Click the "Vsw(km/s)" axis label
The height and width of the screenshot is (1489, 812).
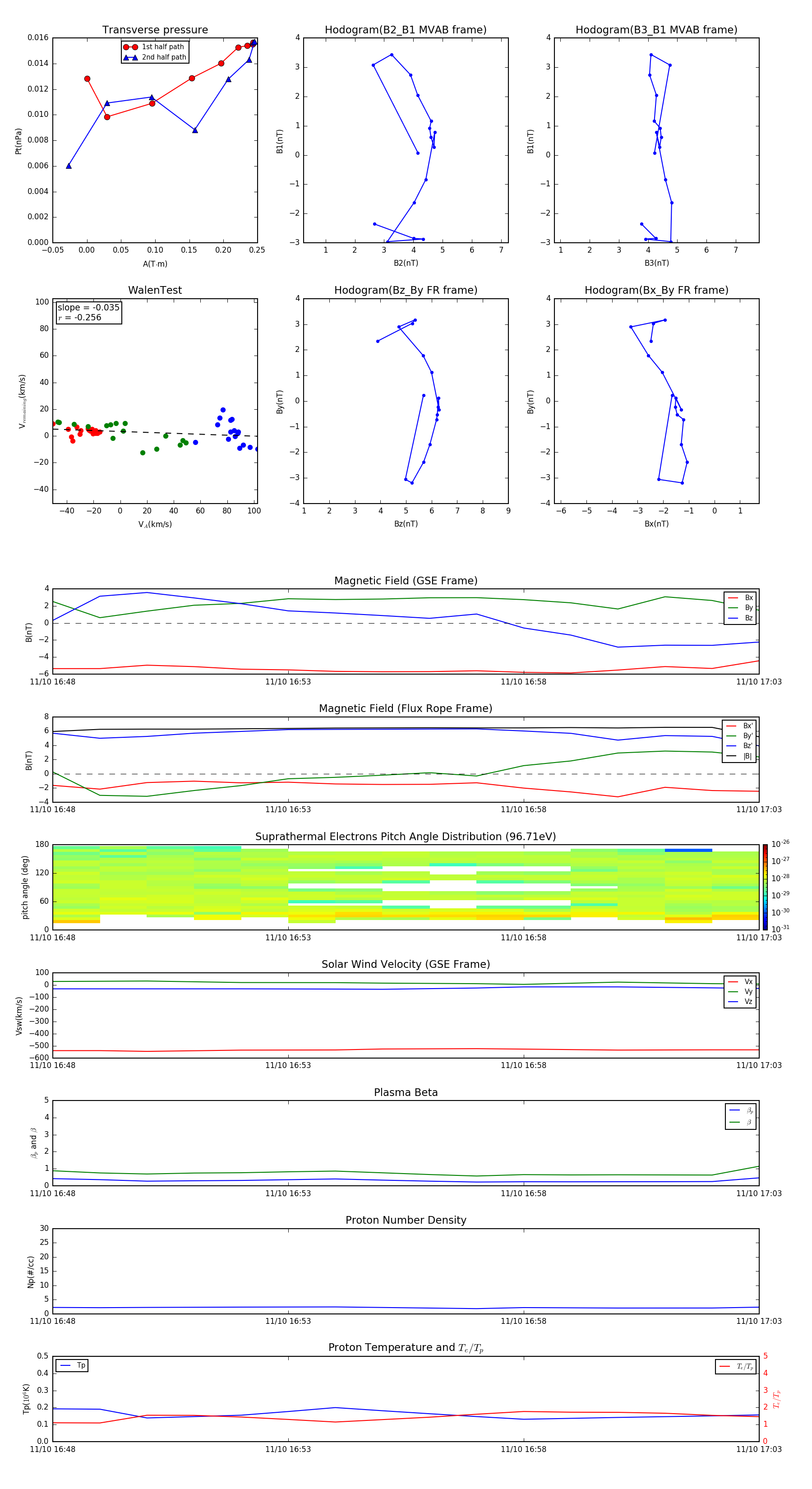pyautogui.click(x=19, y=1016)
